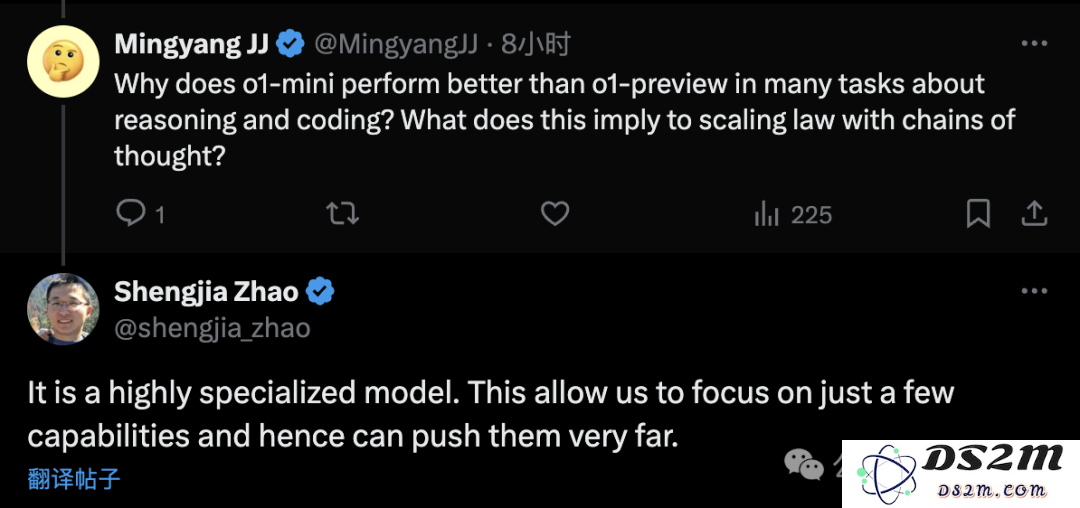This screenshot has width=1080, height=508.
Task: Open Shengjia Zhao's profile photo
Action: (63, 309)
